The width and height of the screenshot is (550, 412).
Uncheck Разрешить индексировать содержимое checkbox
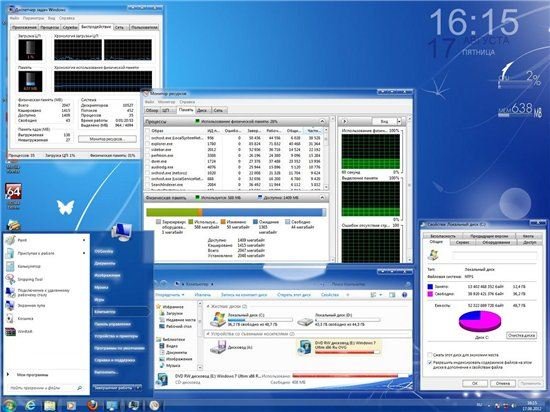[430, 363]
